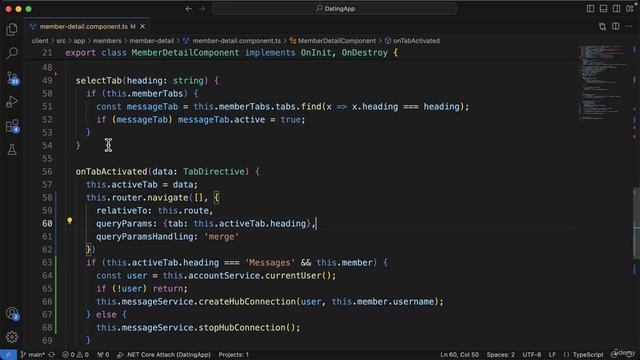Click the vertical editor scrollbar thumb

coord(636,223)
